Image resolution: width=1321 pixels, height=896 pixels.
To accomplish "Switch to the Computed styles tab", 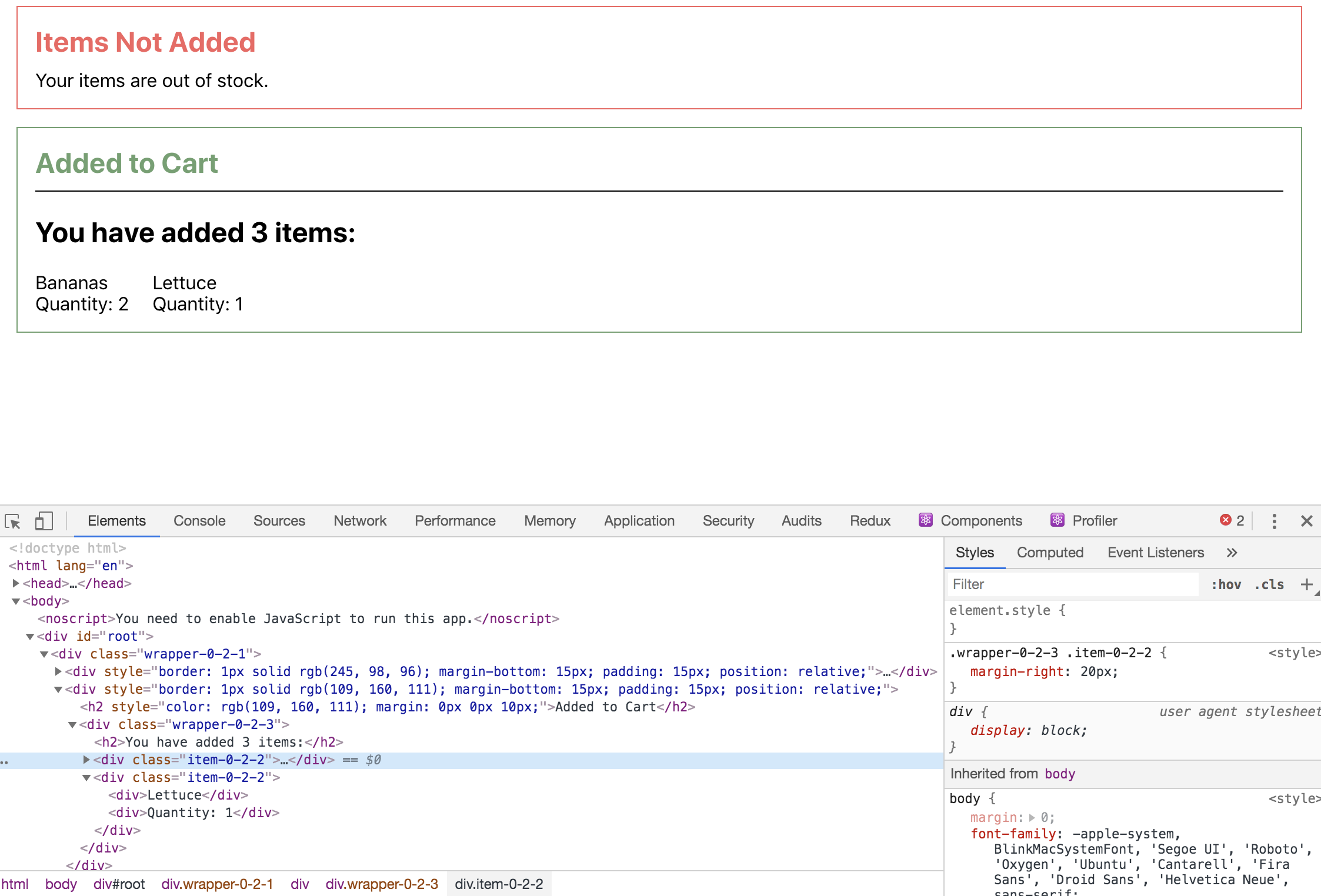I will click(1050, 553).
